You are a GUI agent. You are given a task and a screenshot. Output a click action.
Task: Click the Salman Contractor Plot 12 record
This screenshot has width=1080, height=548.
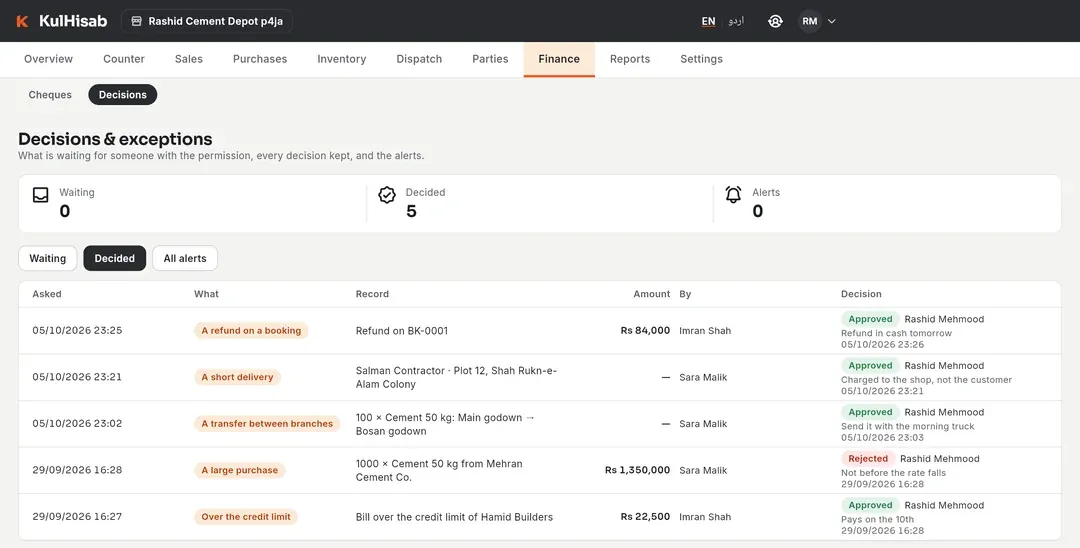coord(456,377)
